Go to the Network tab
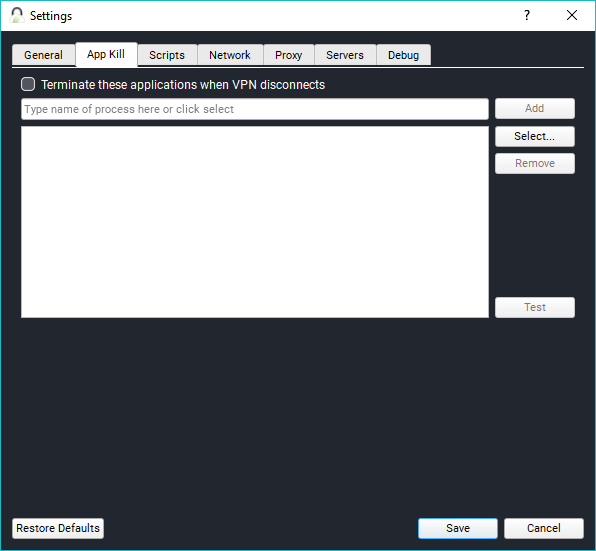Image resolution: width=596 pixels, height=551 pixels. click(230, 55)
